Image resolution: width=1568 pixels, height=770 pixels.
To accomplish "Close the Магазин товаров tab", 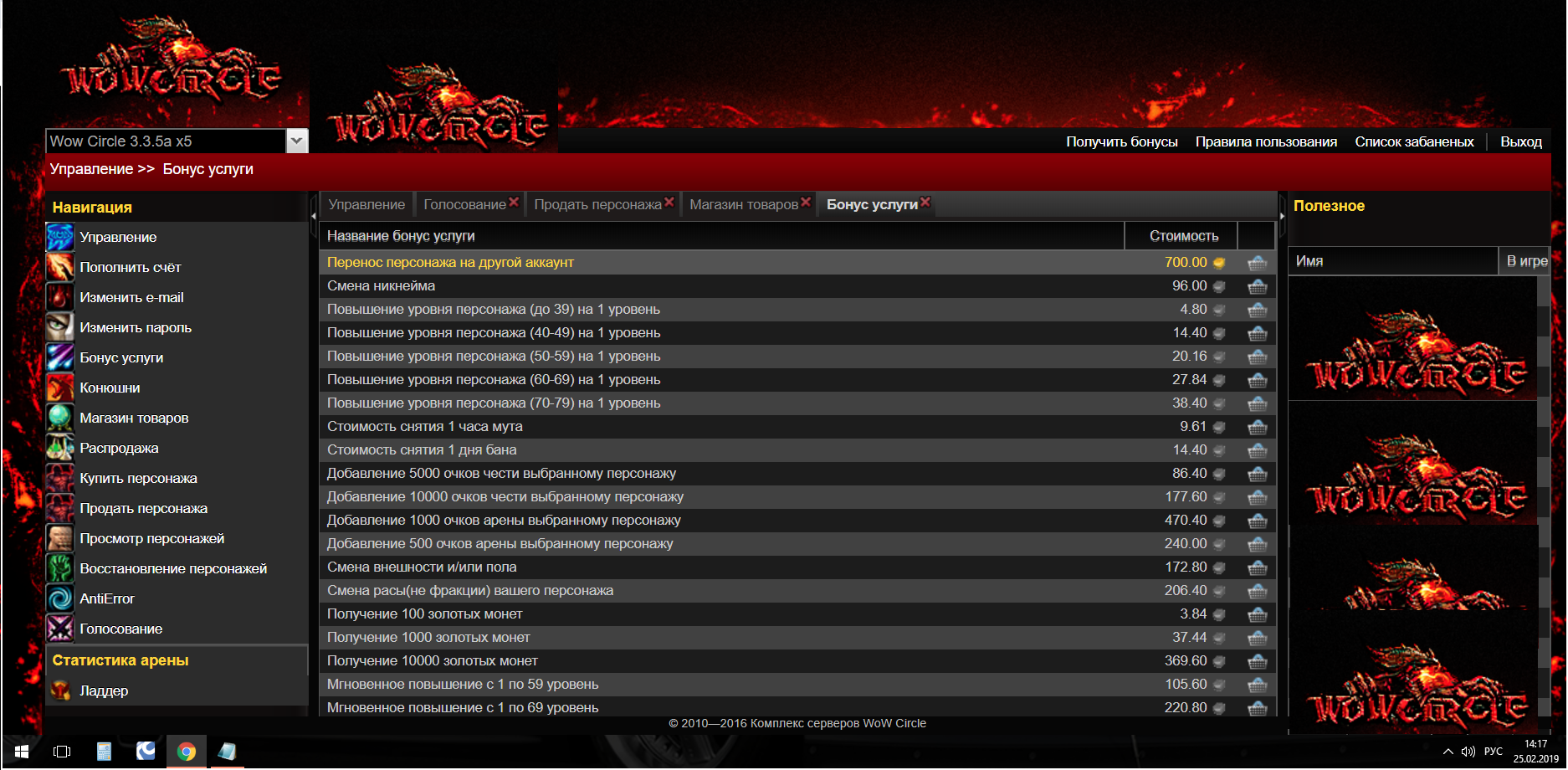I will [806, 203].
